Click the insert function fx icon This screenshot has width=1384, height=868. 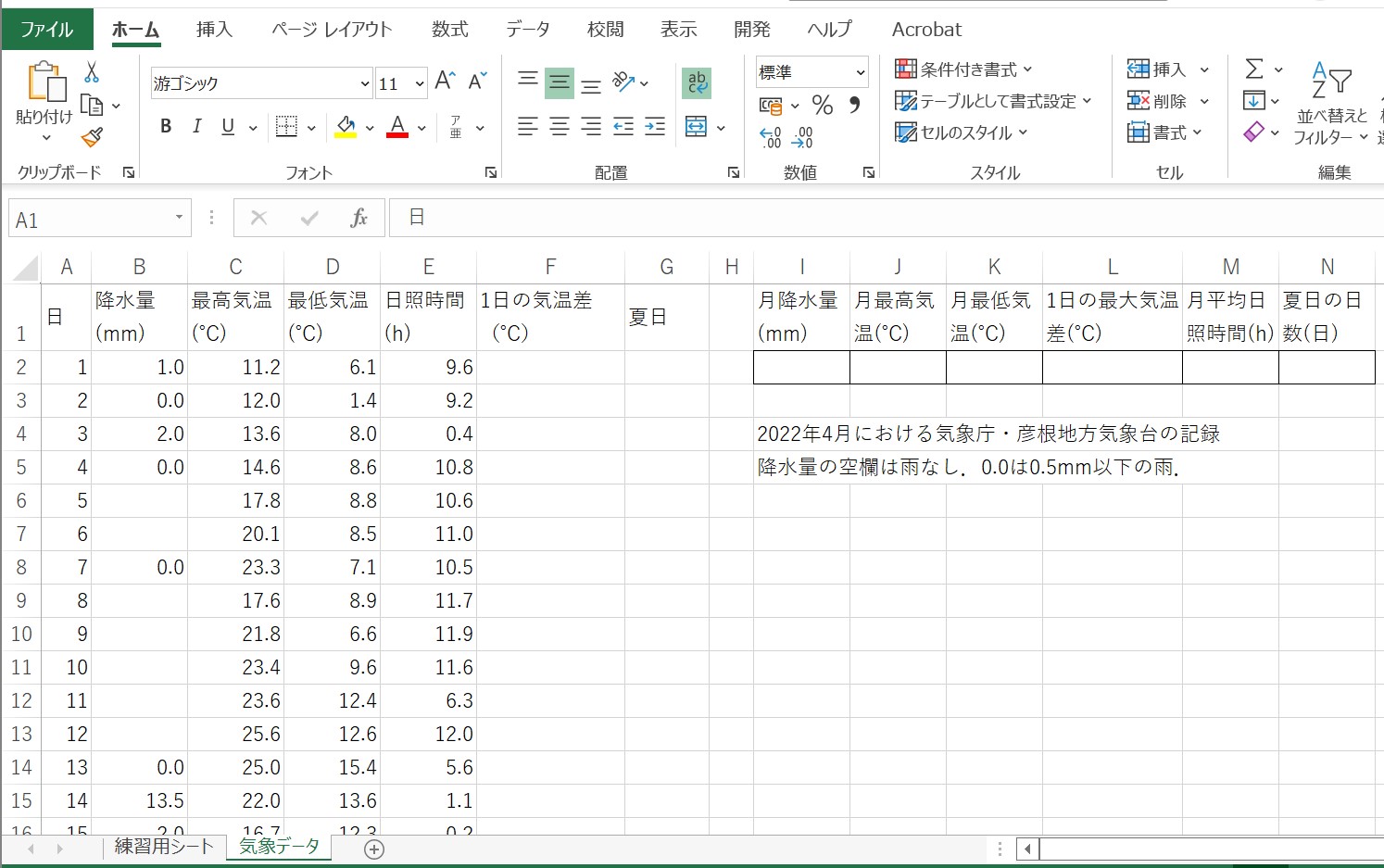click(x=359, y=219)
